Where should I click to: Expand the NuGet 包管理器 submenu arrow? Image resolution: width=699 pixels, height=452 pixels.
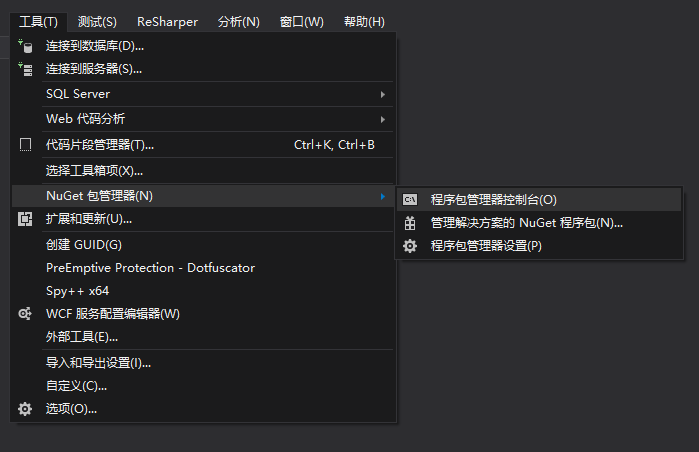pos(382,196)
